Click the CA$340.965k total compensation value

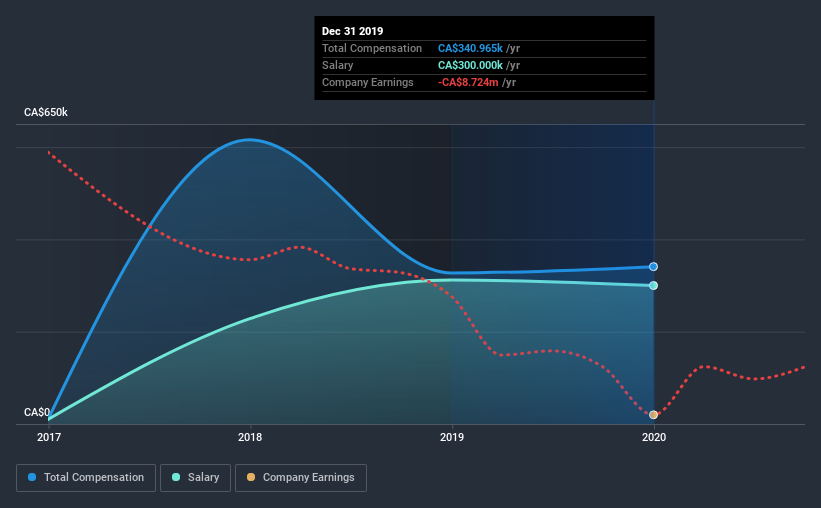pos(470,48)
